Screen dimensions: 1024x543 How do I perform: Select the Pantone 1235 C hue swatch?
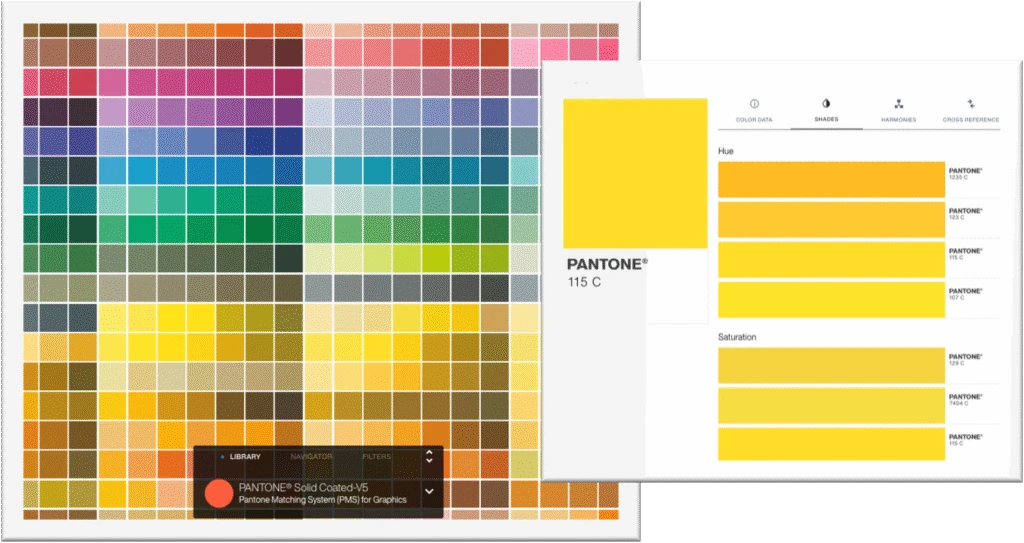831,179
